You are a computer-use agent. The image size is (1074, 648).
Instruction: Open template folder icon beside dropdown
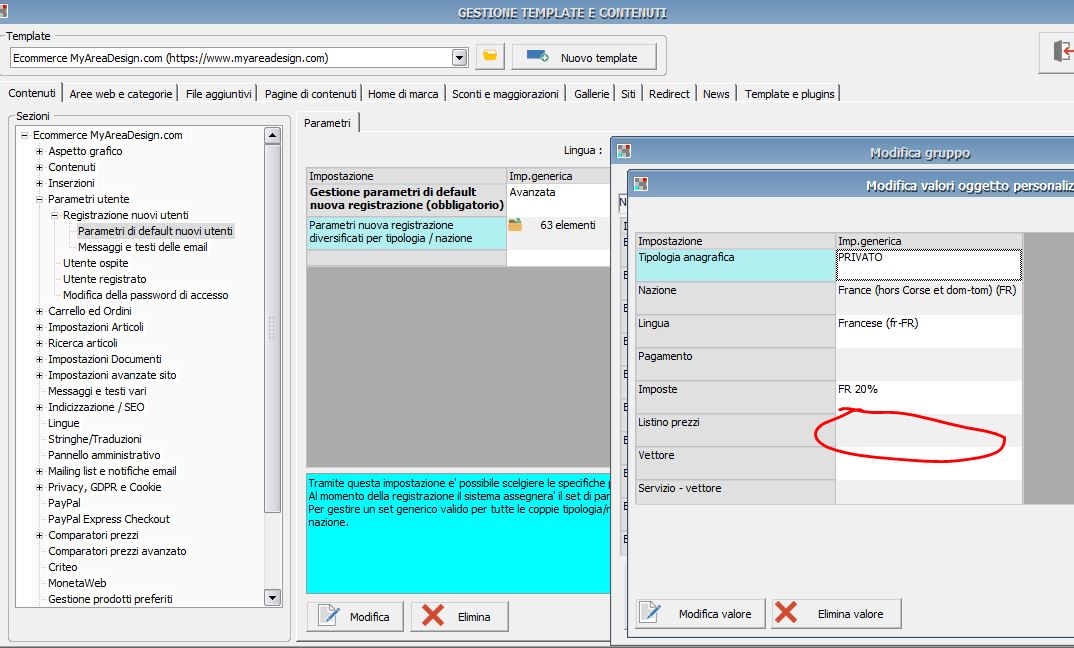pyautogui.click(x=490, y=56)
